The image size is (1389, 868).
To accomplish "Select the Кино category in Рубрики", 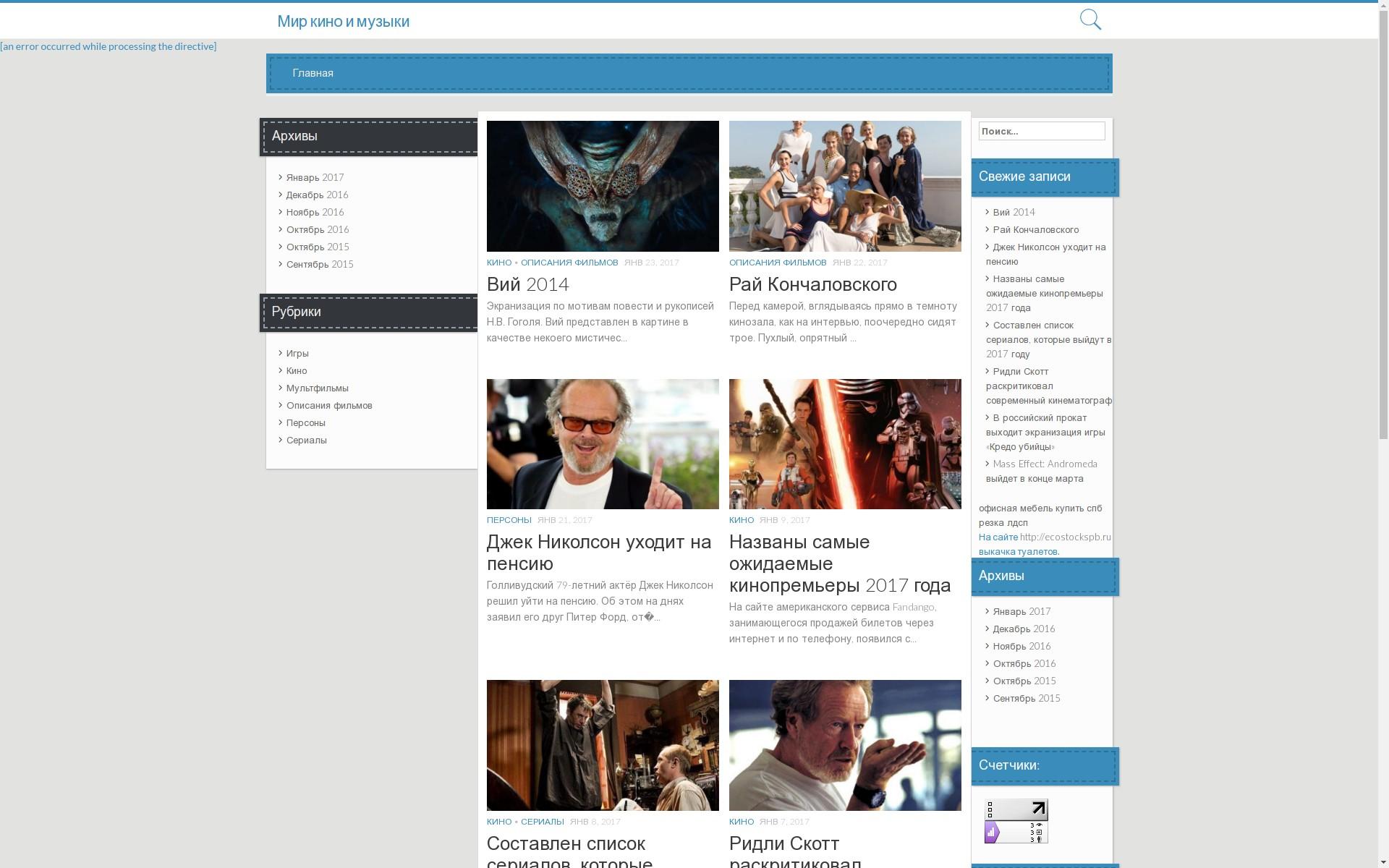I will [x=297, y=370].
